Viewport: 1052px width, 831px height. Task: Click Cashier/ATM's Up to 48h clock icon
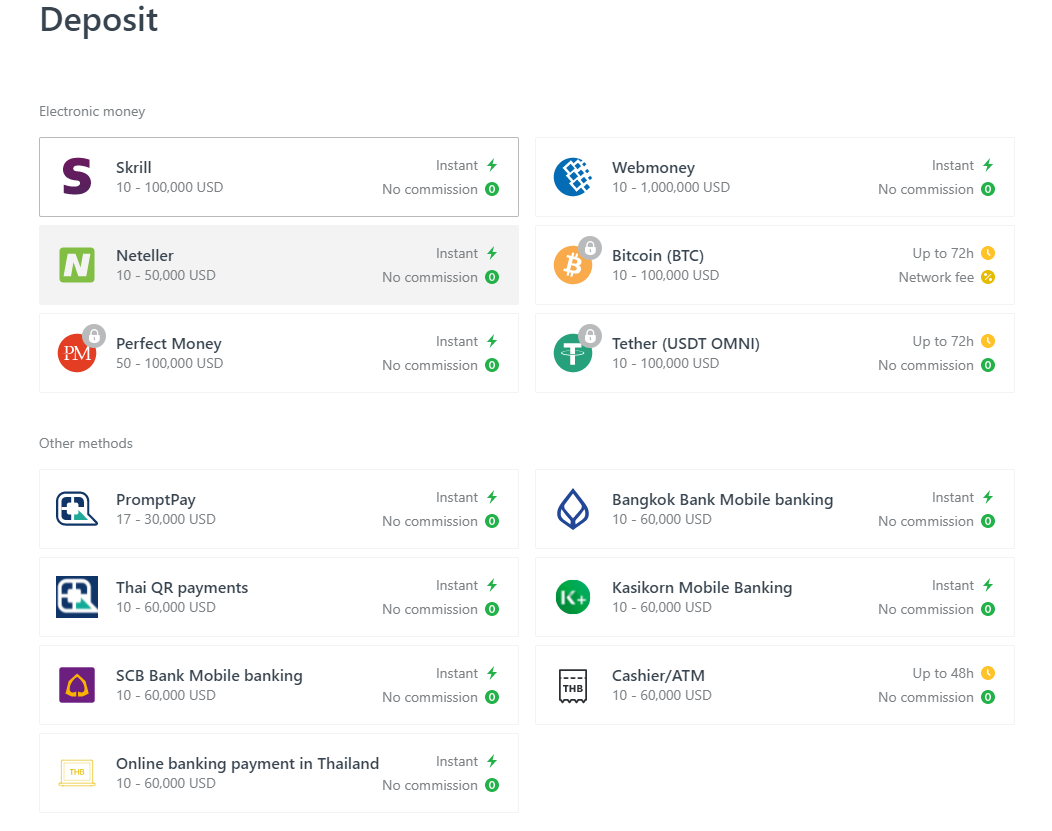(x=988, y=673)
